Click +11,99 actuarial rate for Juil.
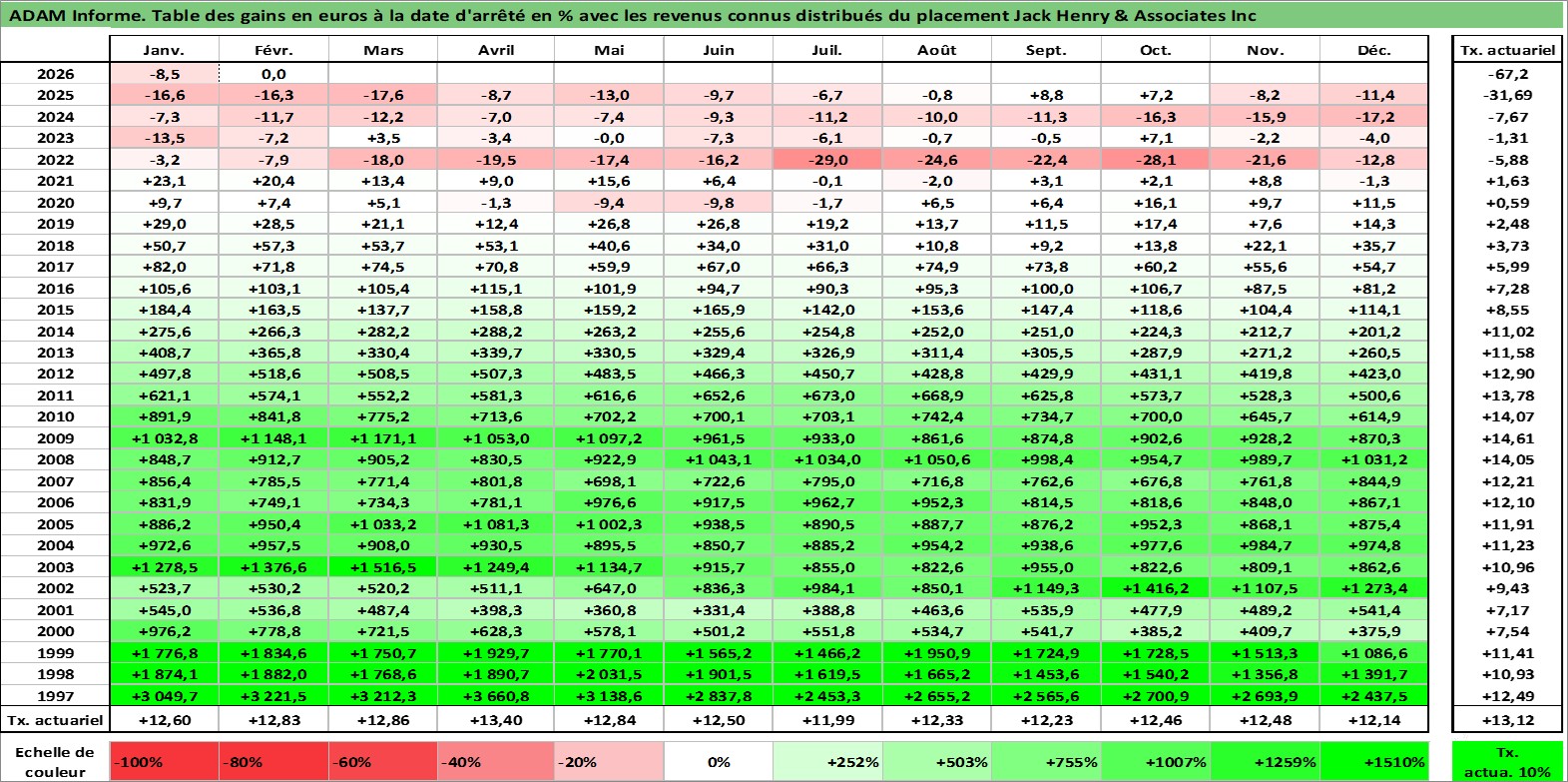This screenshot has height=782, width=1568. (827, 720)
